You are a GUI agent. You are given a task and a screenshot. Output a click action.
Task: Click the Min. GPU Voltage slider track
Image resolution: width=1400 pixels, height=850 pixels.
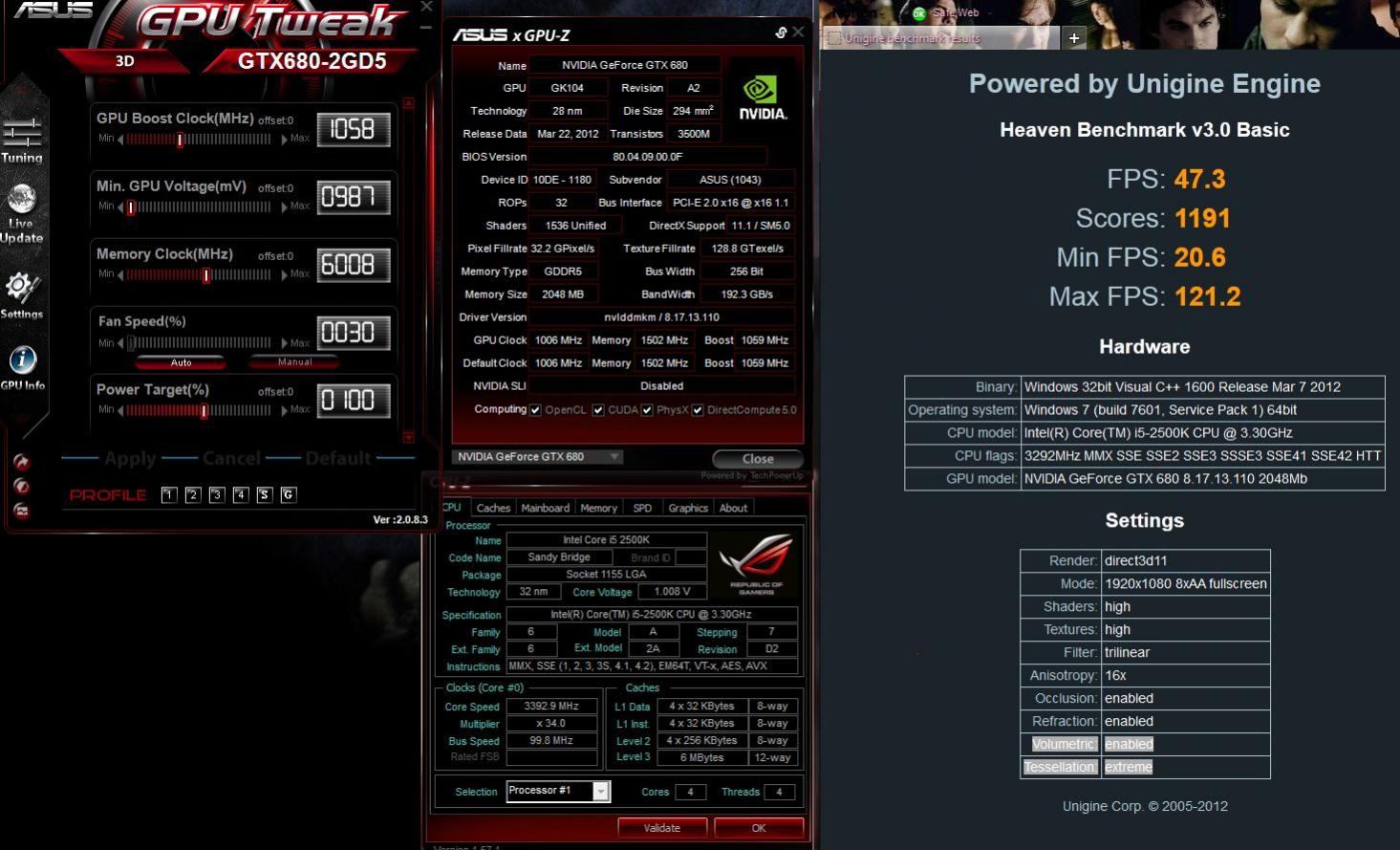(200, 207)
